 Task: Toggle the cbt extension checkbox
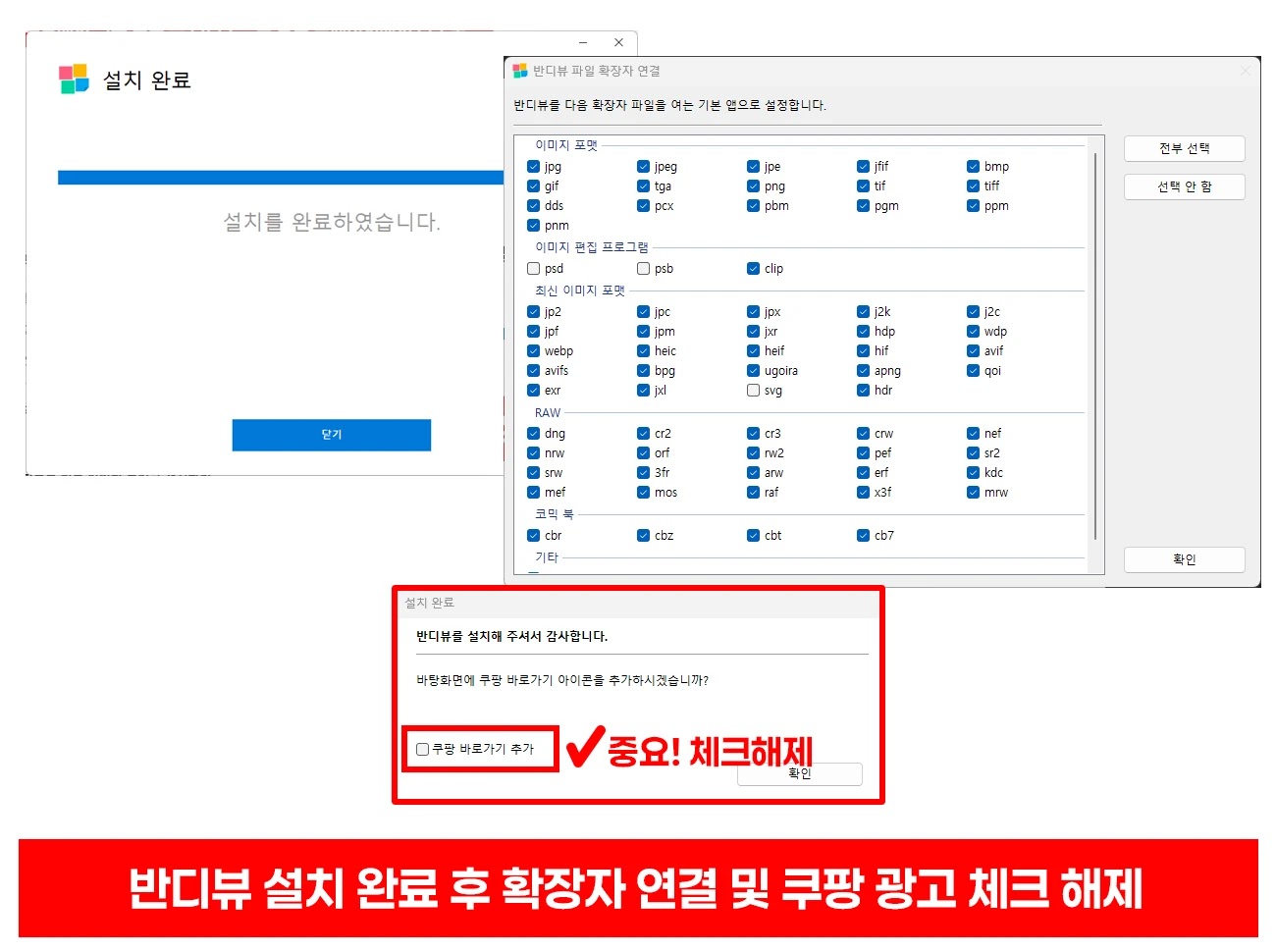754,536
